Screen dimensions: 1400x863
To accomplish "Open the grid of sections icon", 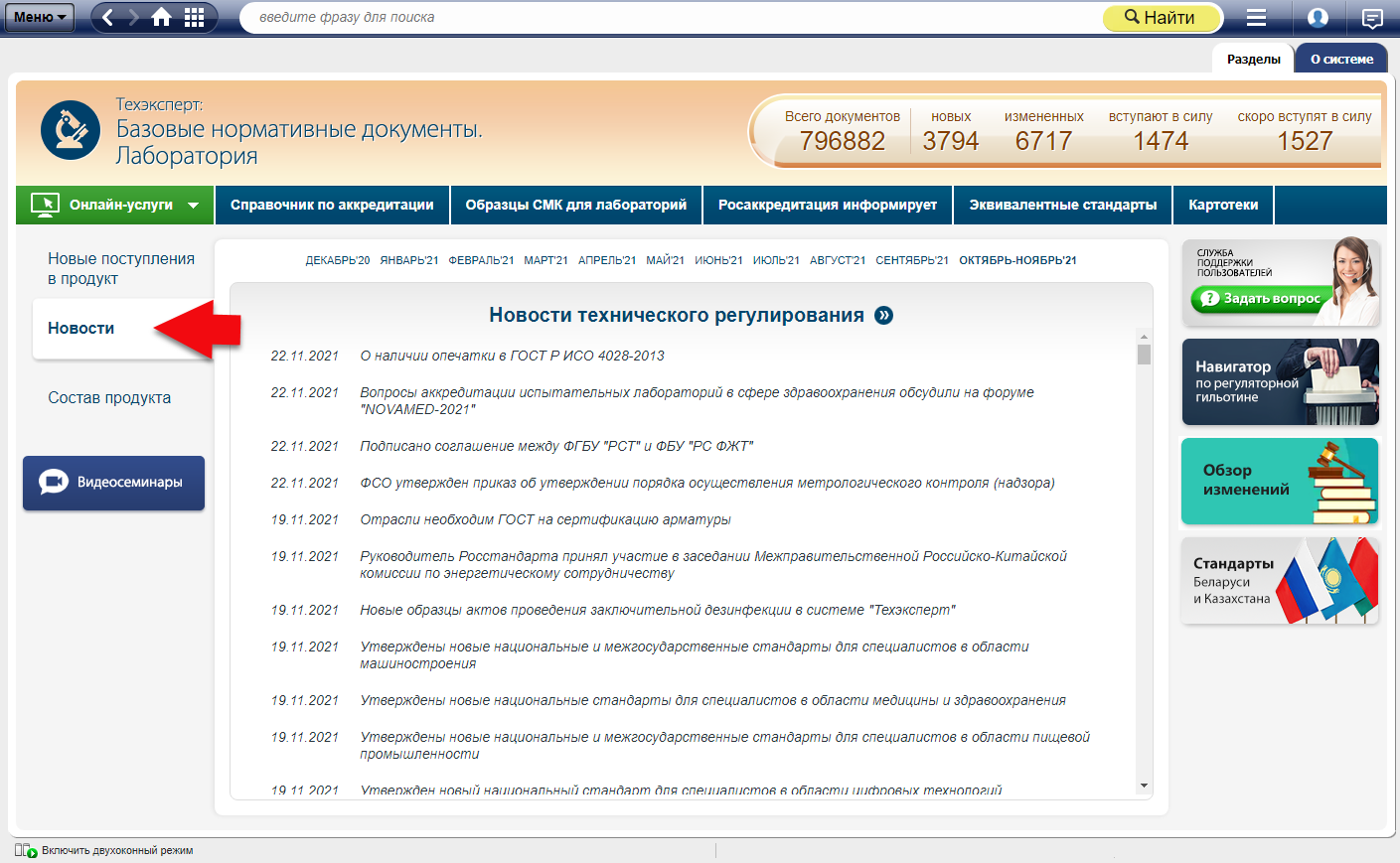I will coord(195,17).
